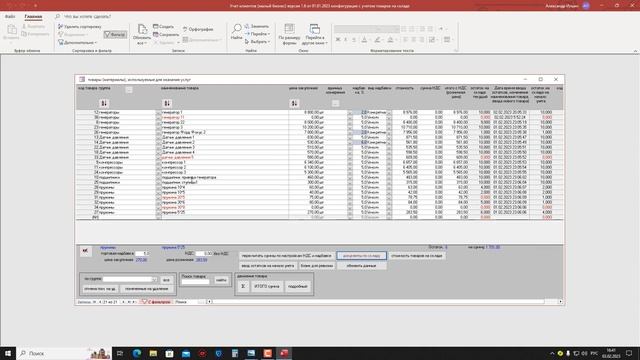Select the генератор 11 row in red
The height and width of the screenshot is (360, 640).
[x=320, y=117]
